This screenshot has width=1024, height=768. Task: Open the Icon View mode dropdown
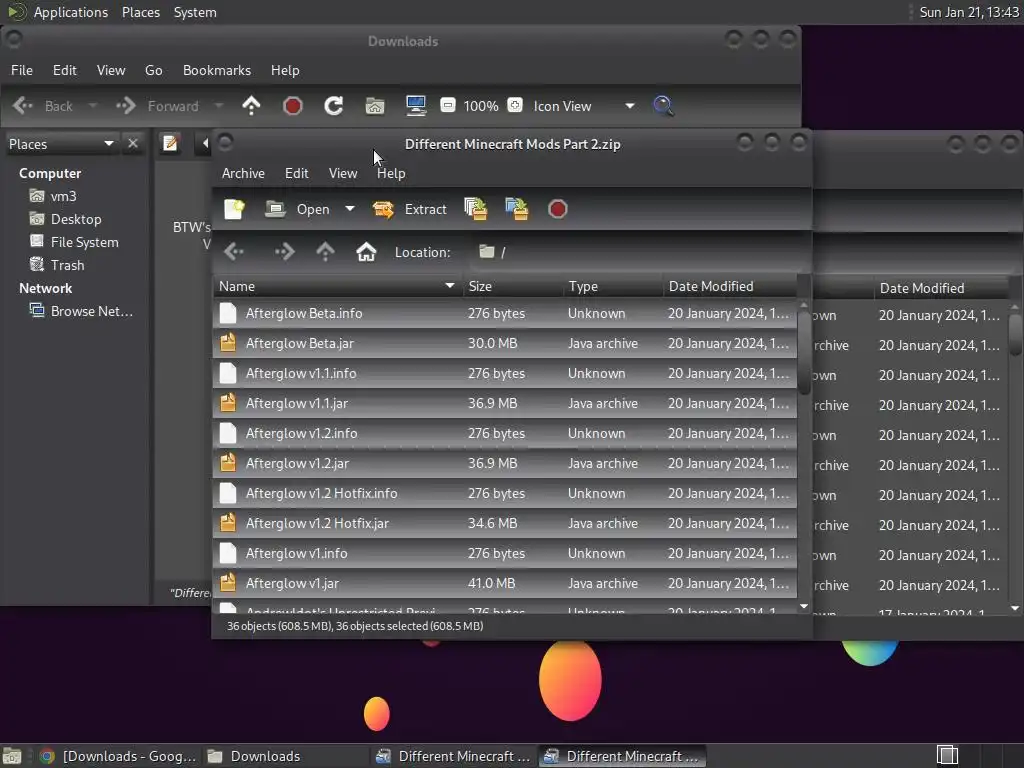(584, 106)
